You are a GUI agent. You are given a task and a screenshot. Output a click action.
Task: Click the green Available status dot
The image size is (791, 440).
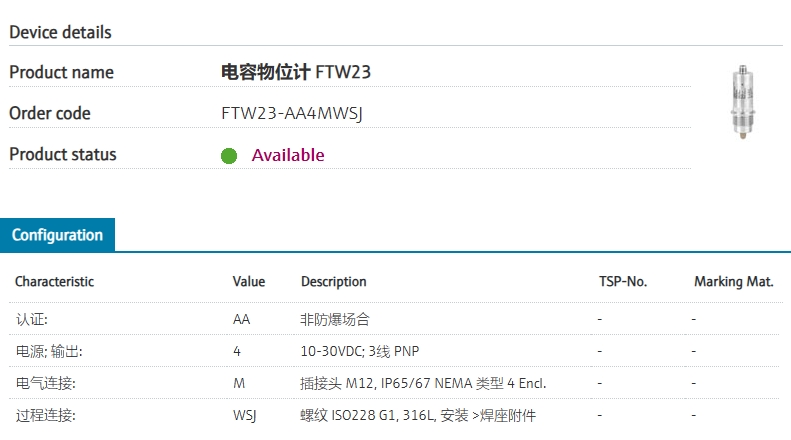[x=229, y=156]
